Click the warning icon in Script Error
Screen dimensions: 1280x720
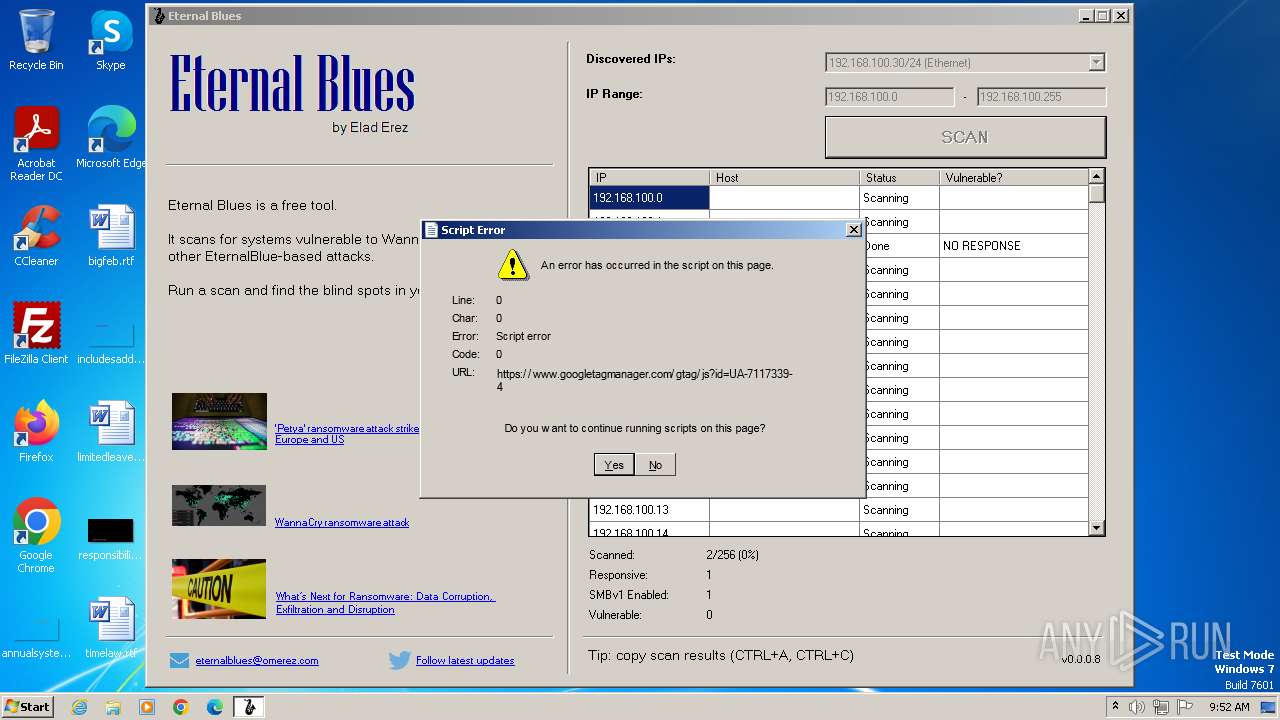pyautogui.click(x=513, y=265)
